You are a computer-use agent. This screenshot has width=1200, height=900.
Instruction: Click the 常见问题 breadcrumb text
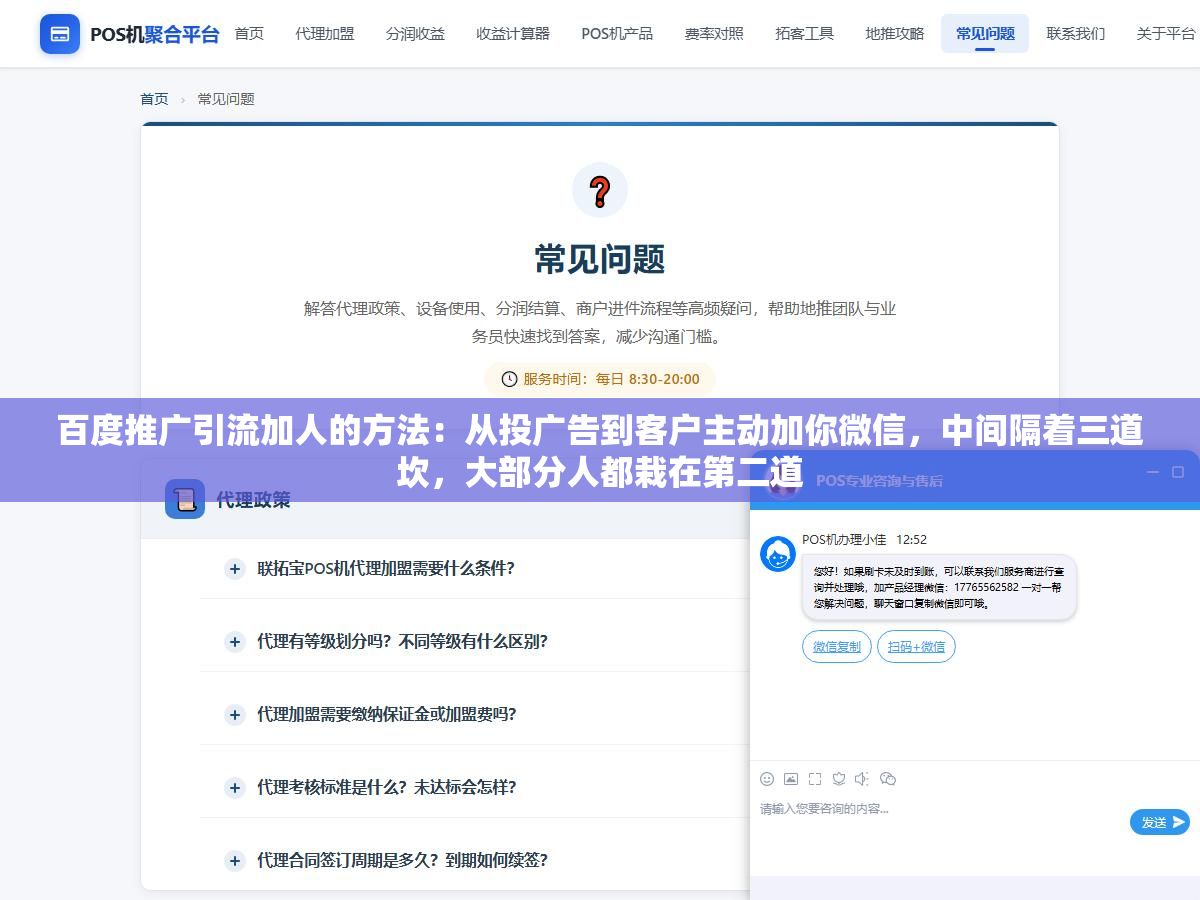[x=226, y=99]
